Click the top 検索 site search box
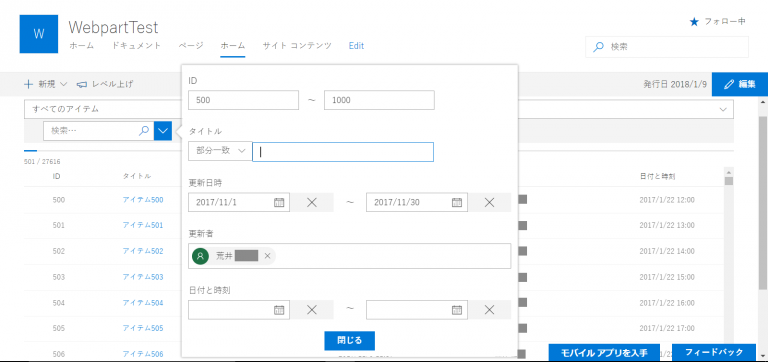The width and height of the screenshot is (768, 362). pos(667,47)
